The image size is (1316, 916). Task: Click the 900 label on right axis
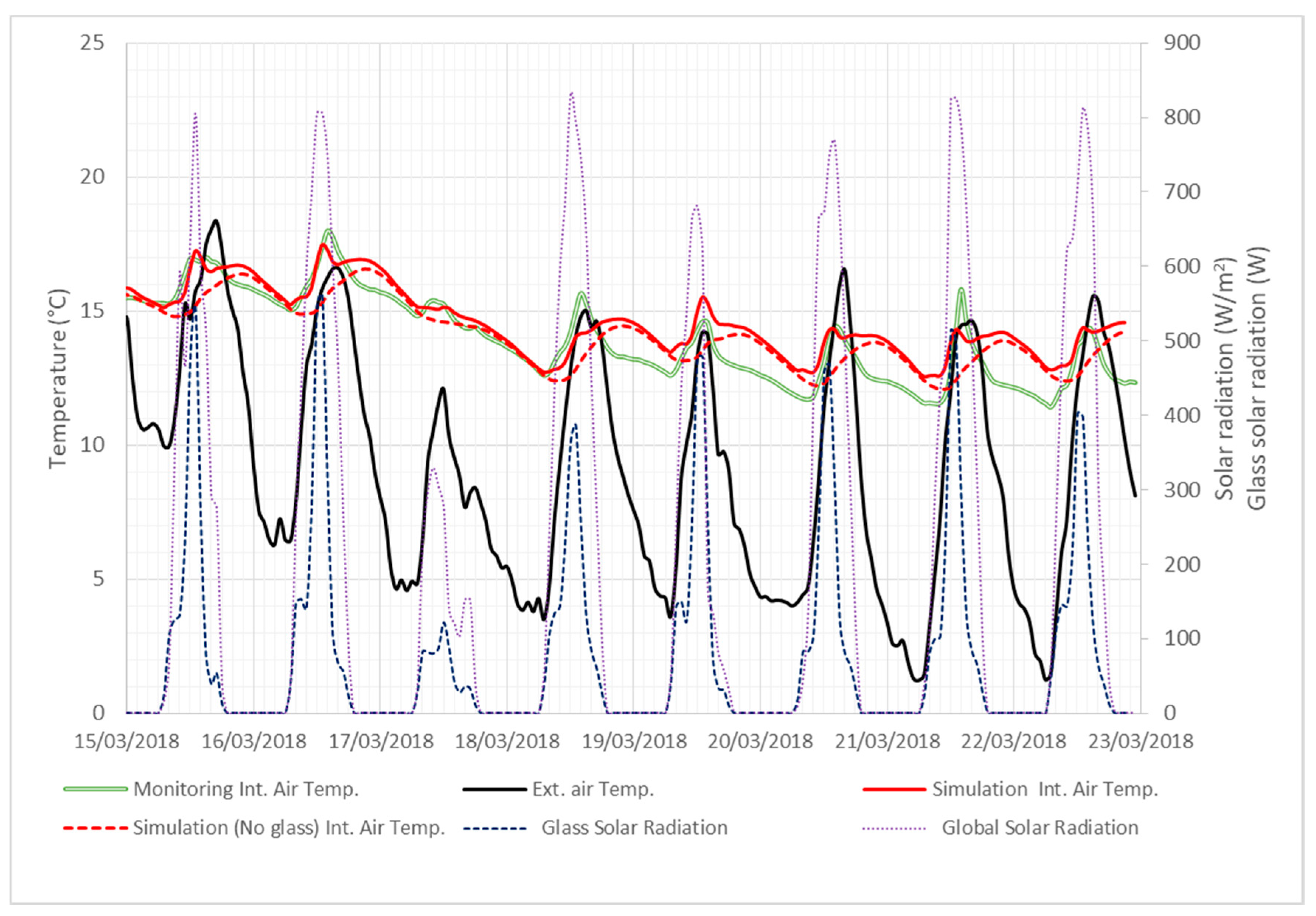click(x=1182, y=43)
